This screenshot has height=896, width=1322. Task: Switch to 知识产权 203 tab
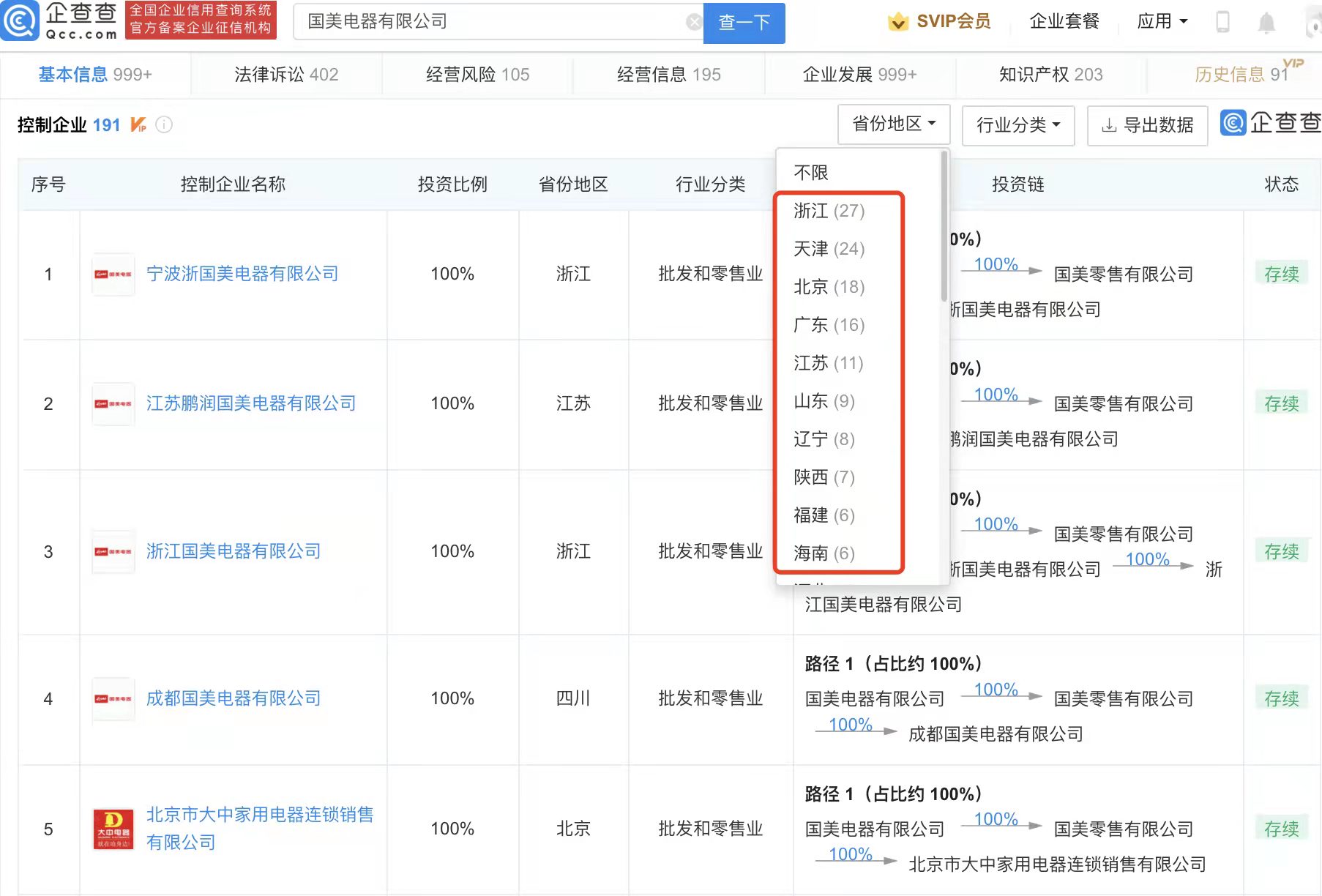[x=1050, y=75]
